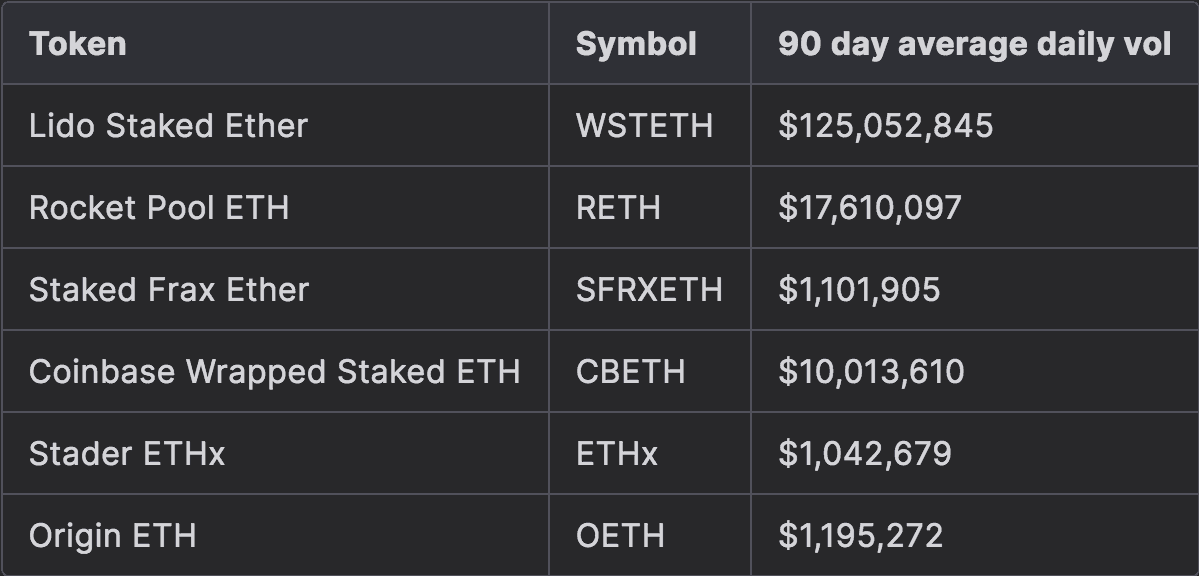This screenshot has height=576, width=1199.
Task: Click the Stader ETHx token cell
Action: point(127,454)
